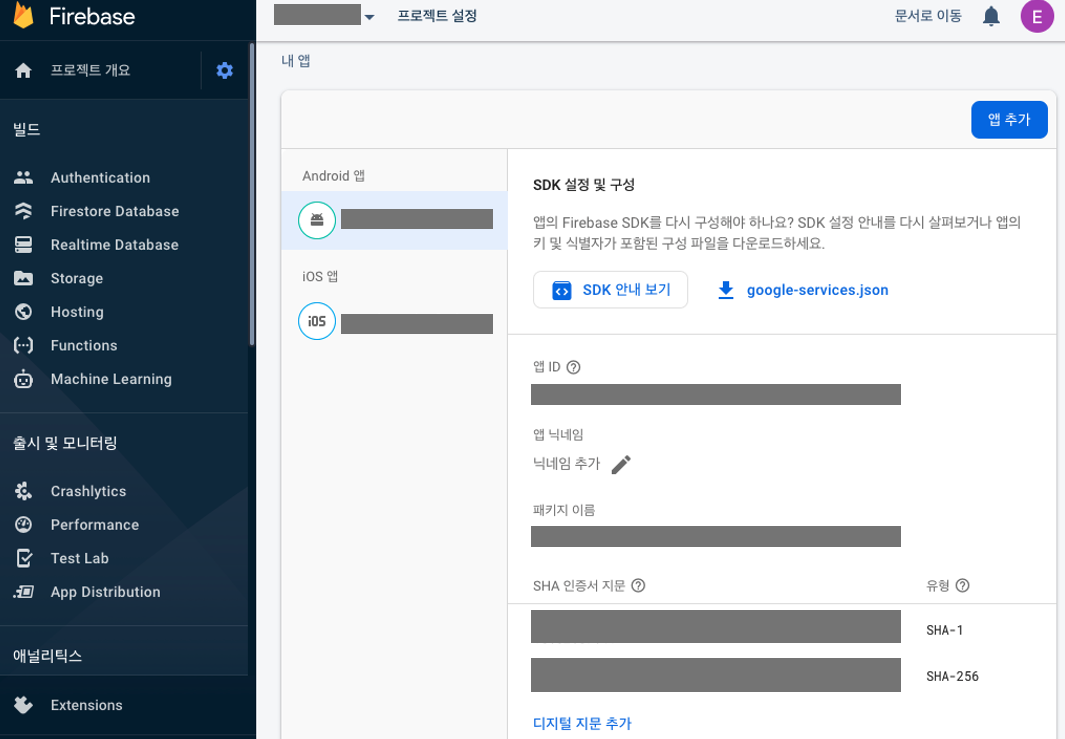Click help icon next to SHA 인증서 지문
Screen dimensions: 1065x739
coord(638,585)
